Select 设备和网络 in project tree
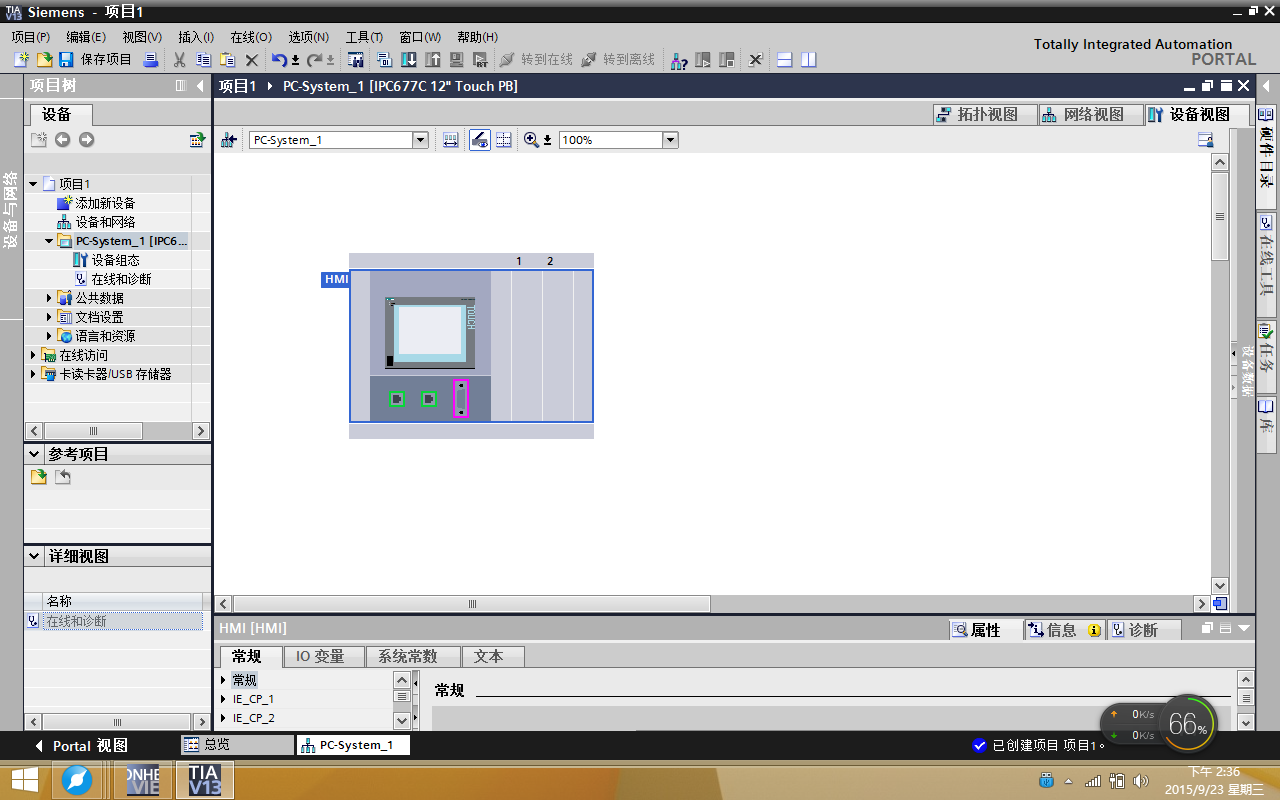 105,222
